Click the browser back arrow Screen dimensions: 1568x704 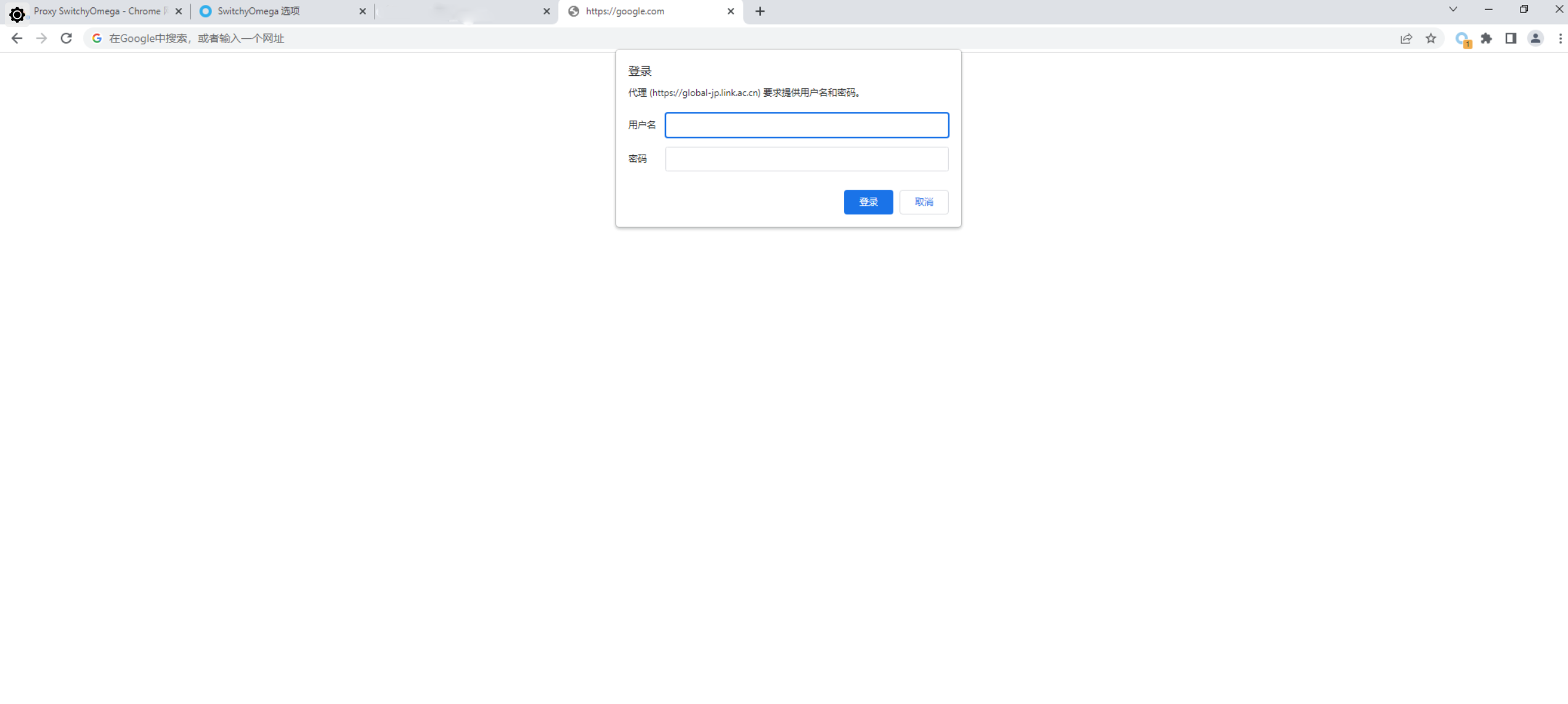[17, 38]
